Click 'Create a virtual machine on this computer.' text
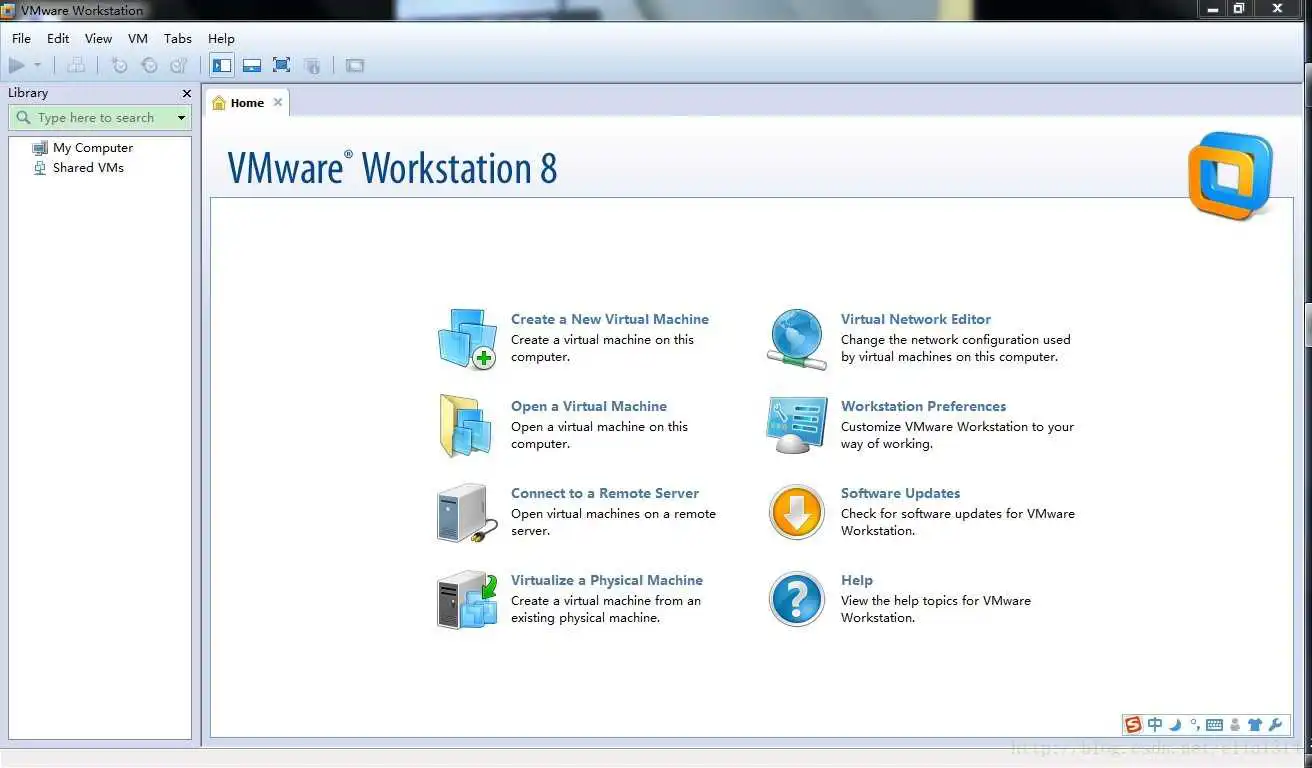 [x=602, y=348]
